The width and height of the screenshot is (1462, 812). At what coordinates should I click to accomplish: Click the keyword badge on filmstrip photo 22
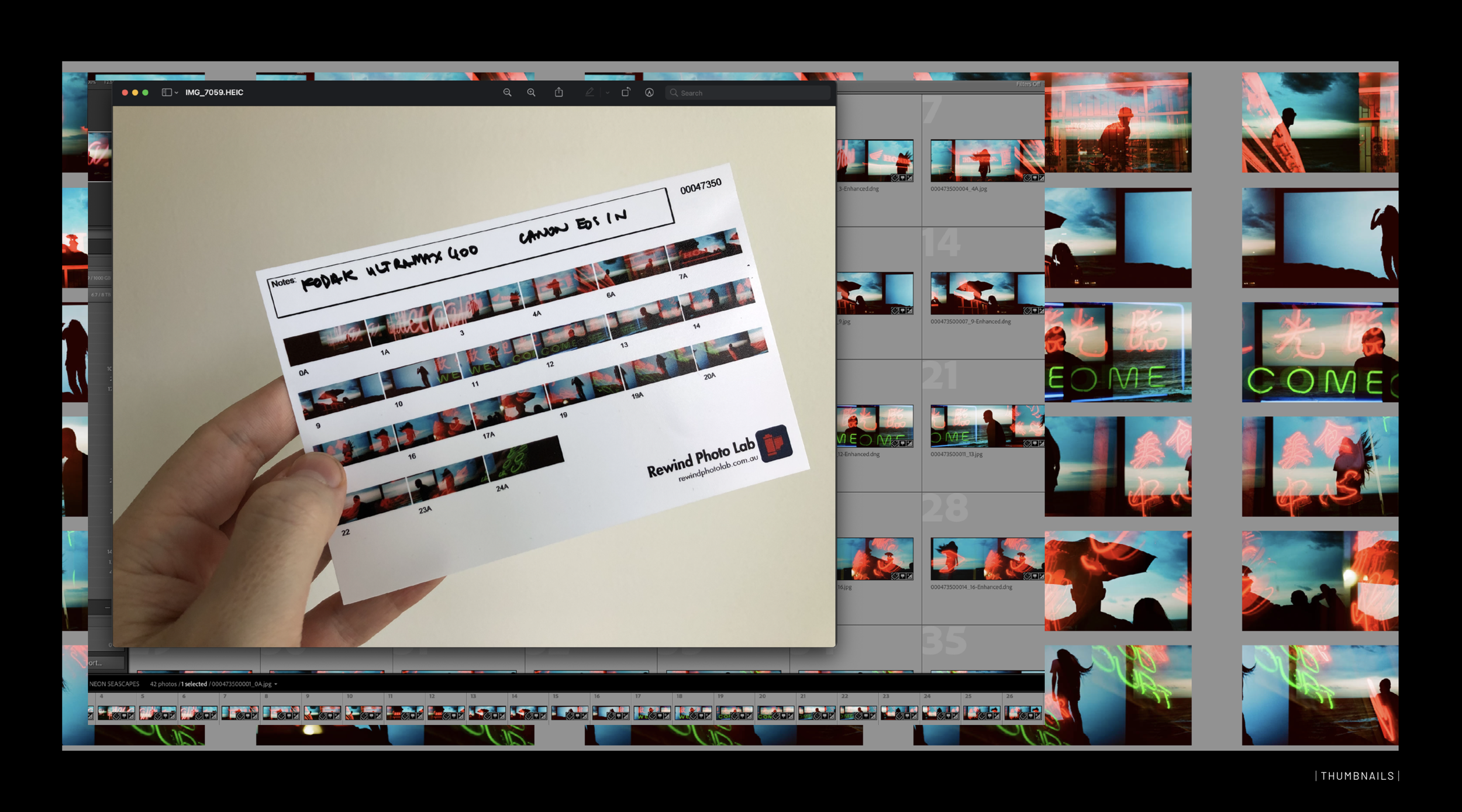click(857, 716)
